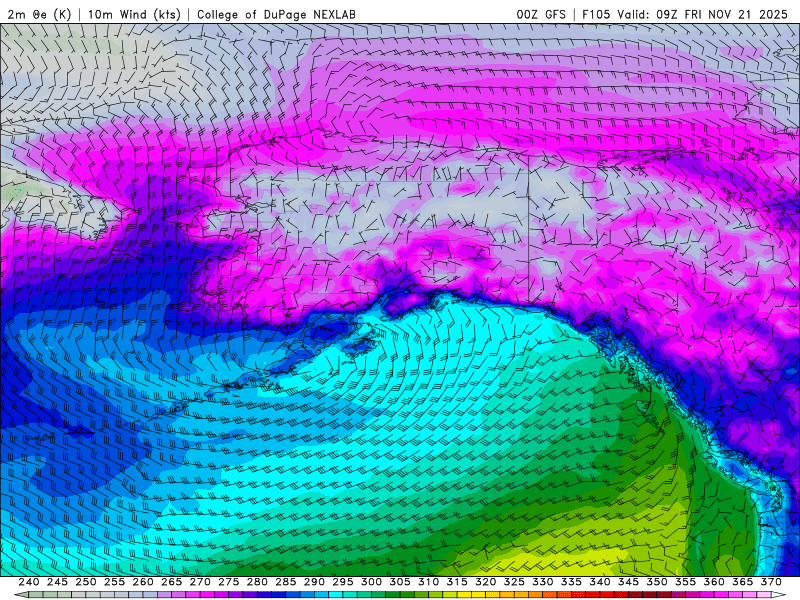This screenshot has width=800, height=600.
Task: Click the 275 colorbar label
Action: tap(228, 582)
